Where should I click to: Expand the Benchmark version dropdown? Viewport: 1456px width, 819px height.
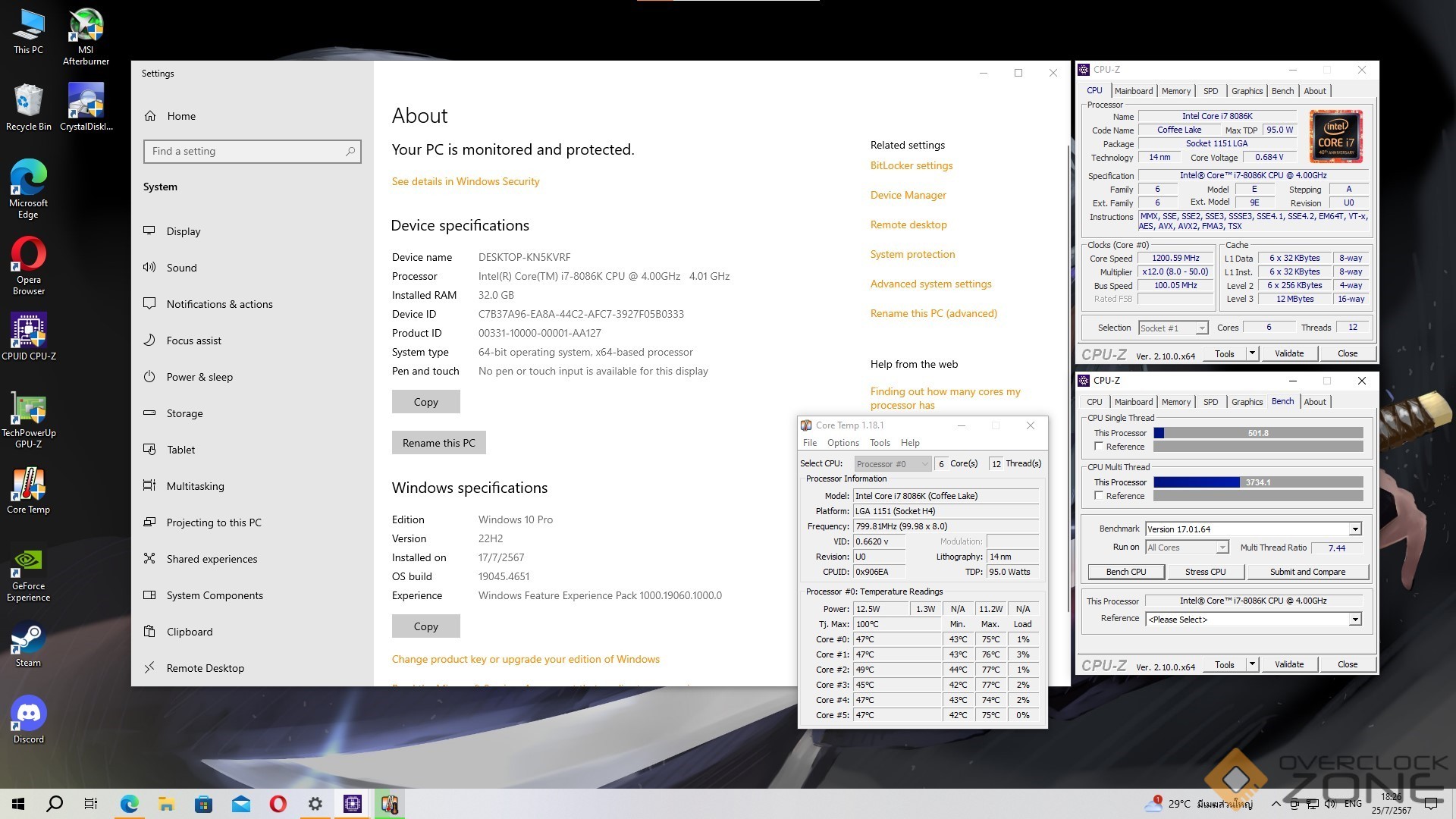coord(1354,529)
